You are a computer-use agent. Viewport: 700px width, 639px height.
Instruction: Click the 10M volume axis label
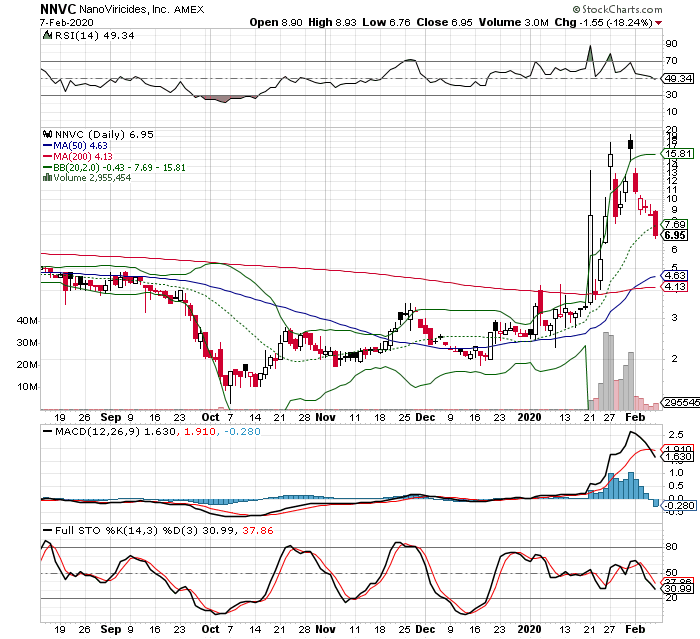click(27, 387)
